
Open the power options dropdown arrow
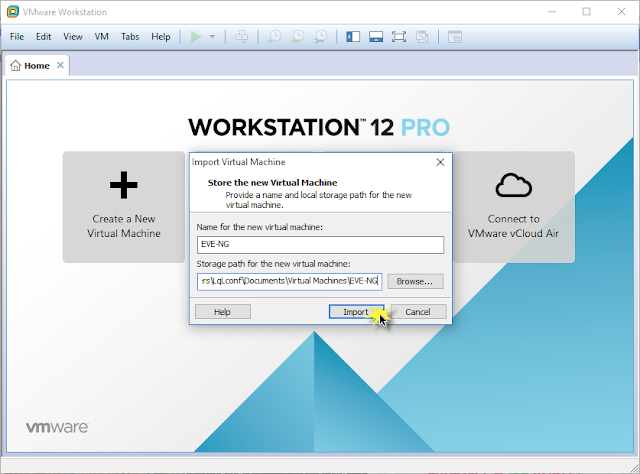click(212, 37)
